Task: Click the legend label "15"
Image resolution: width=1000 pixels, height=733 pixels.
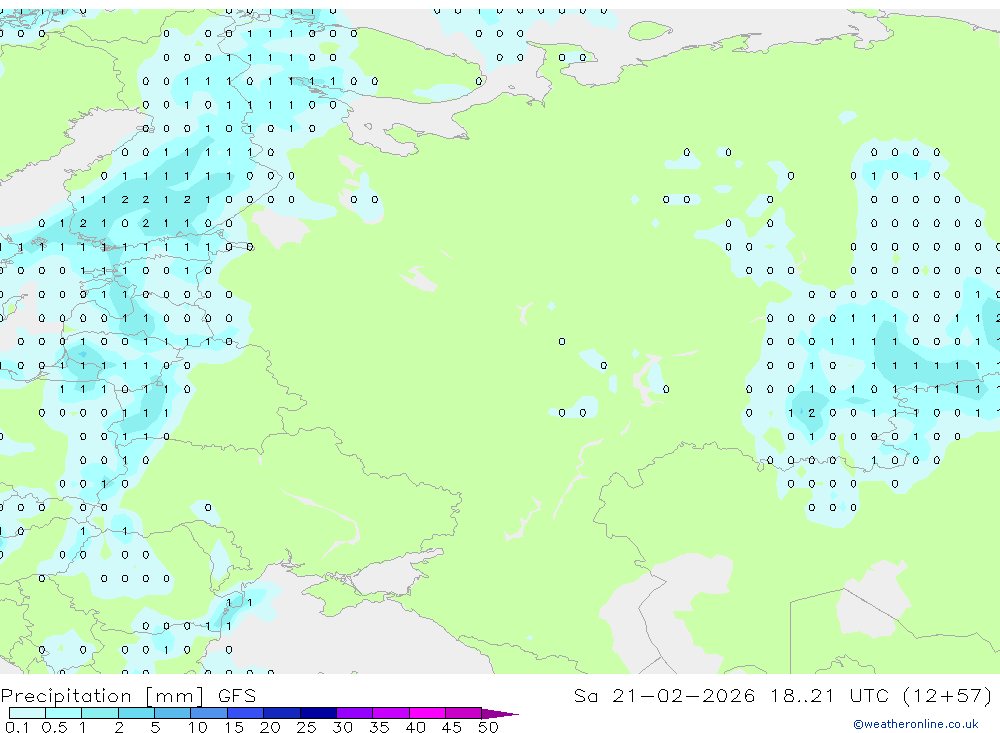Action: click(x=234, y=727)
